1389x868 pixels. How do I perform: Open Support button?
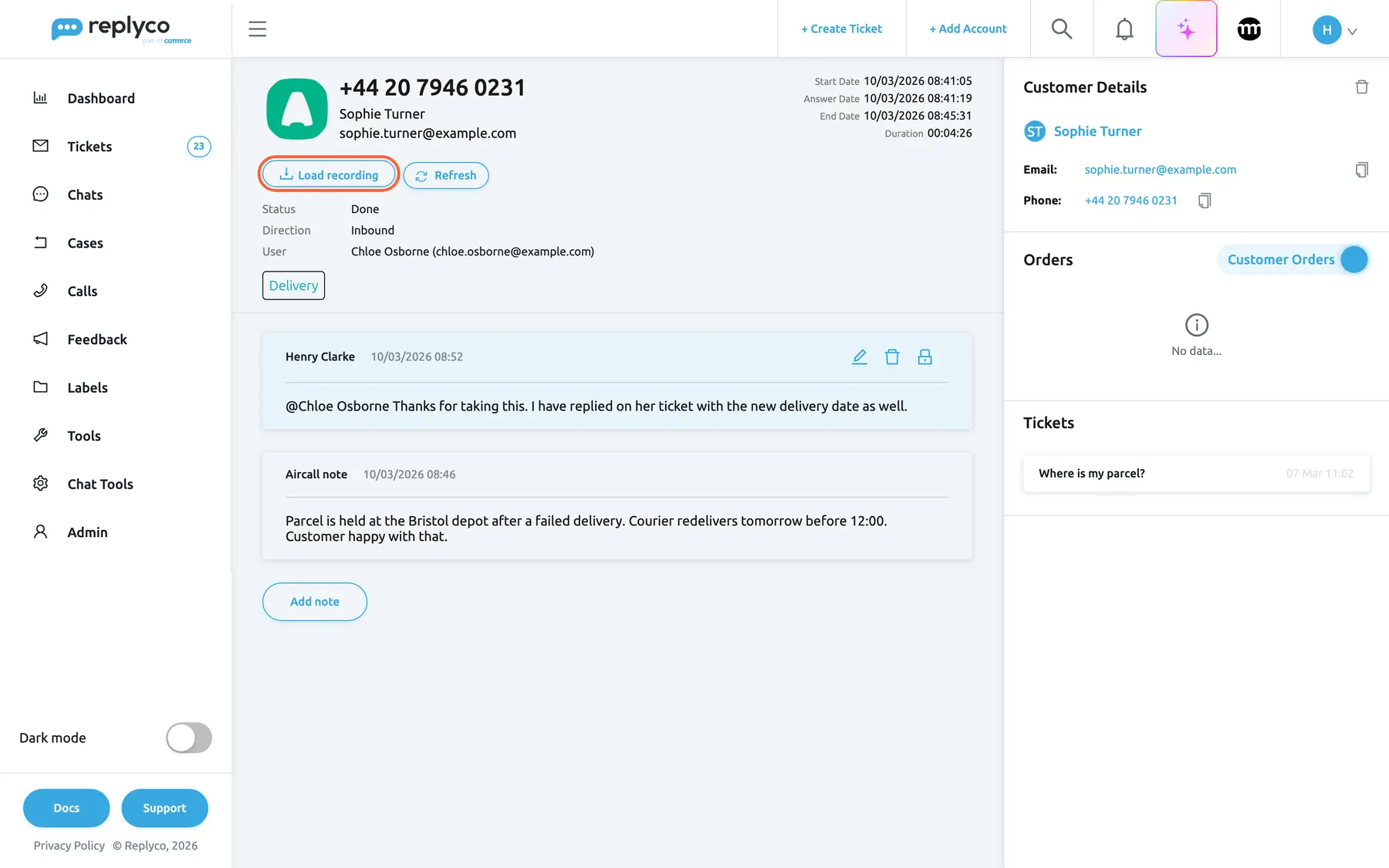164,808
